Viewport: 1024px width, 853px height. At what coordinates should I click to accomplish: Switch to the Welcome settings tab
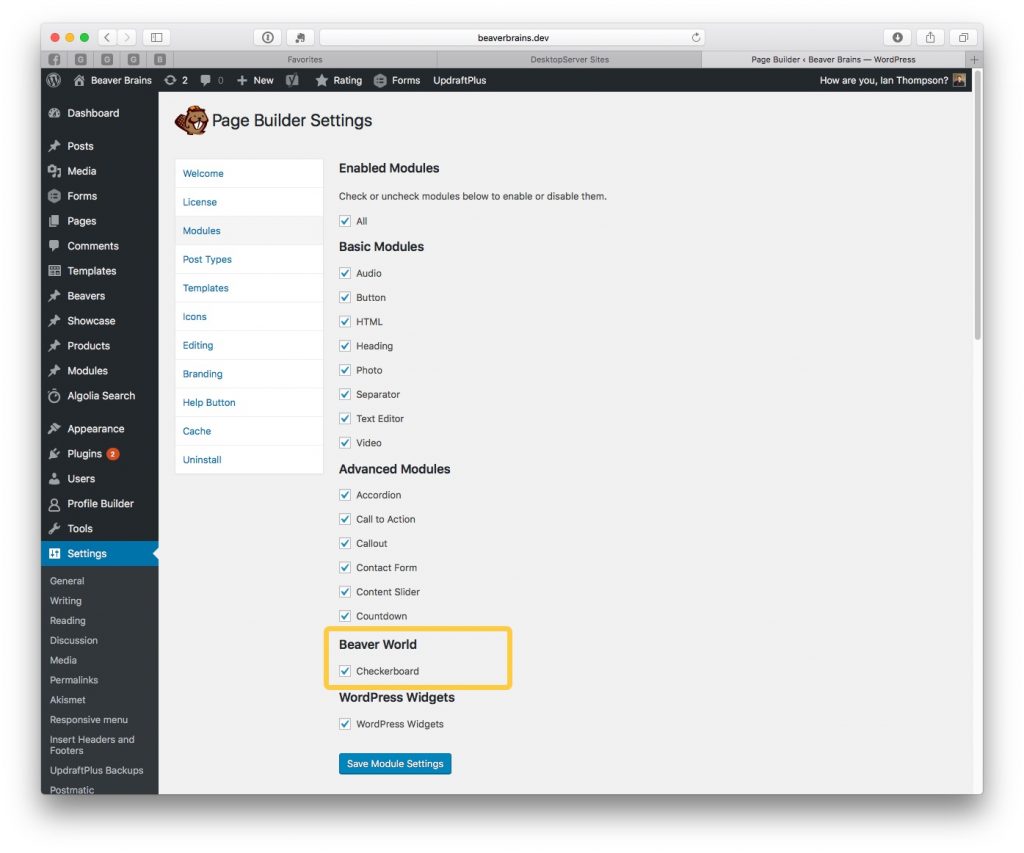[x=249, y=174]
